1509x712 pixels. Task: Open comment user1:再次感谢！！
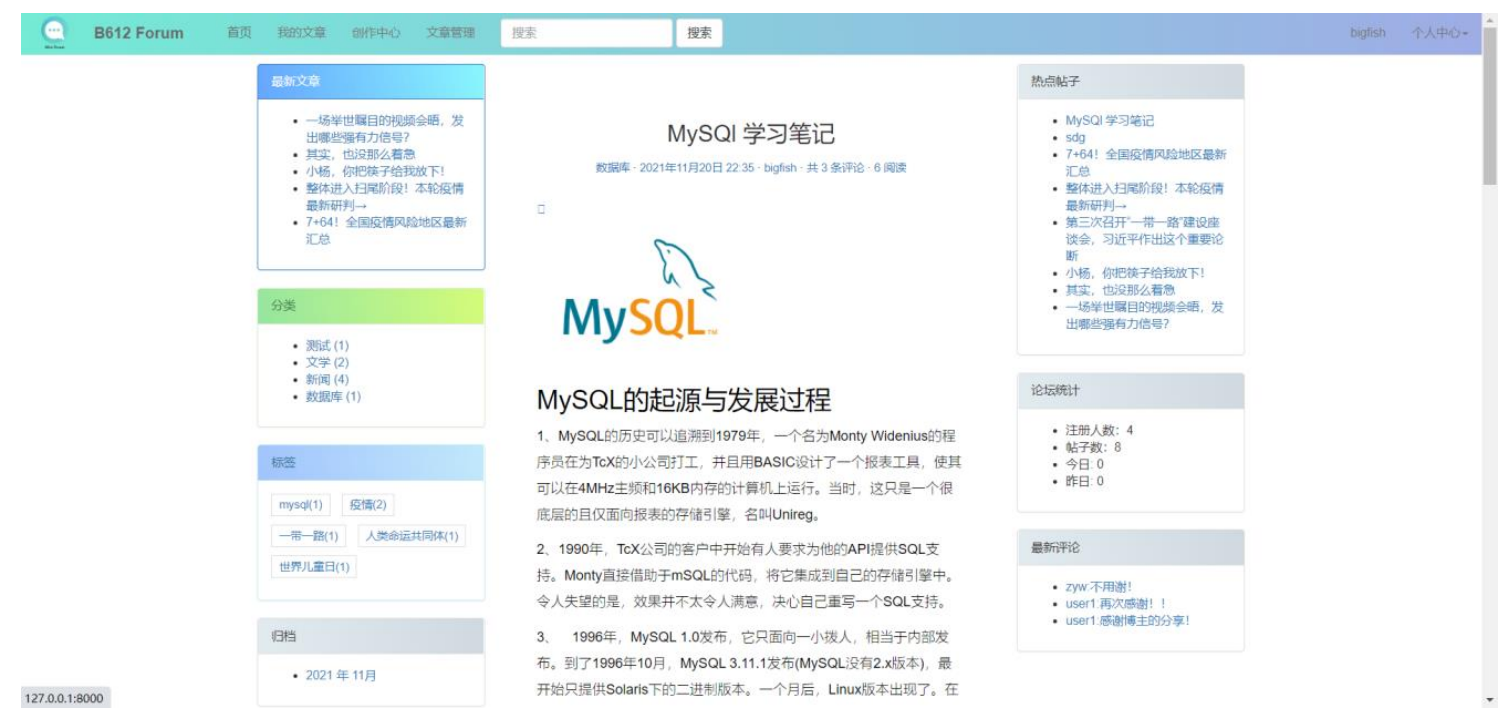(x=1115, y=604)
